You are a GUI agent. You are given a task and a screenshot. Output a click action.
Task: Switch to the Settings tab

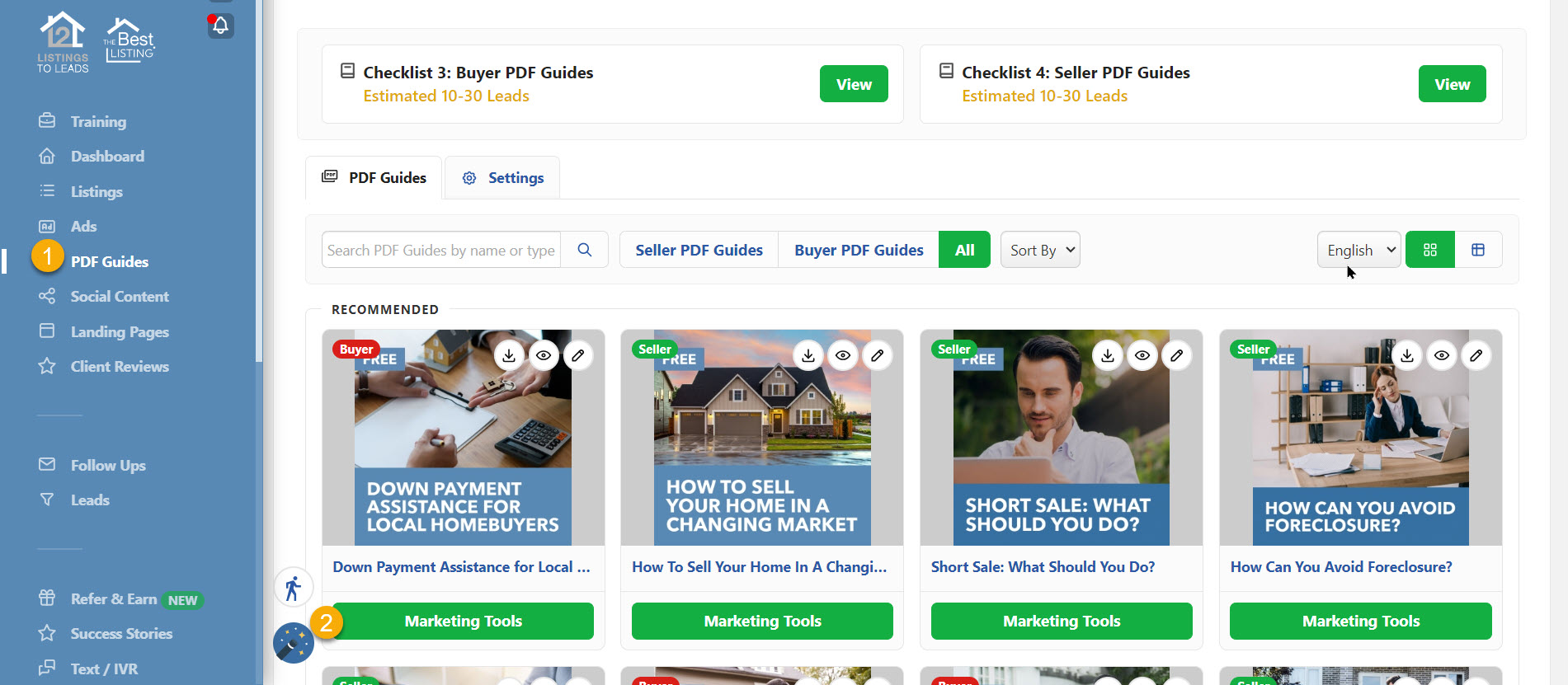tap(502, 178)
